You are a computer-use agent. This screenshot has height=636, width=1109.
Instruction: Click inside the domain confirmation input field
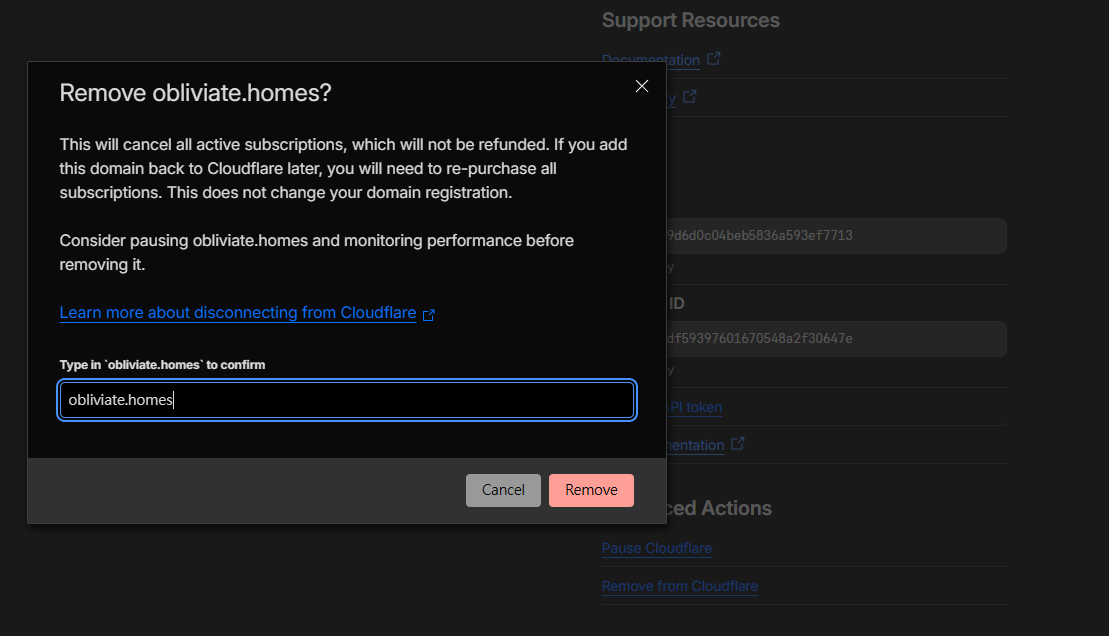click(346, 399)
